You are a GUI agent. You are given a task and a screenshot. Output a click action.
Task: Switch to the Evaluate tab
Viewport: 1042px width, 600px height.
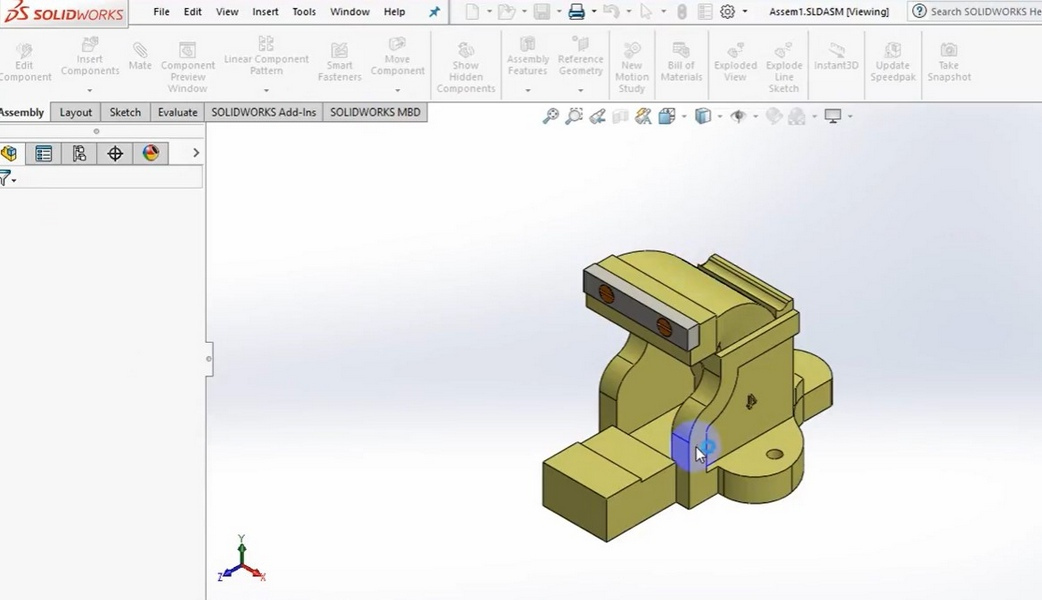click(177, 112)
